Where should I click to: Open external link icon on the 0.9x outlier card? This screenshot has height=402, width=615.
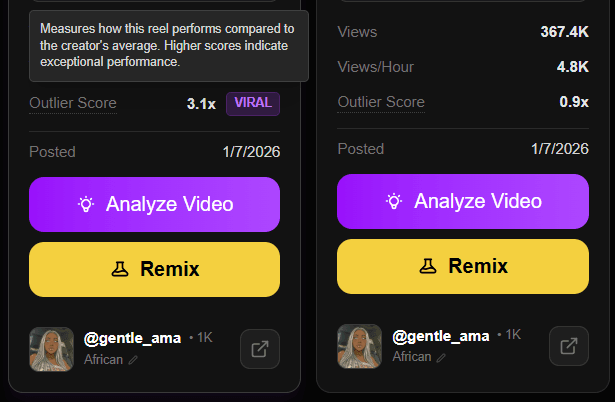pyautogui.click(x=569, y=346)
